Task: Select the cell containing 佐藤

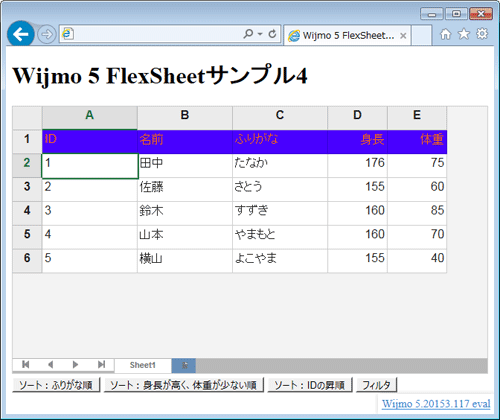Action: coord(185,189)
